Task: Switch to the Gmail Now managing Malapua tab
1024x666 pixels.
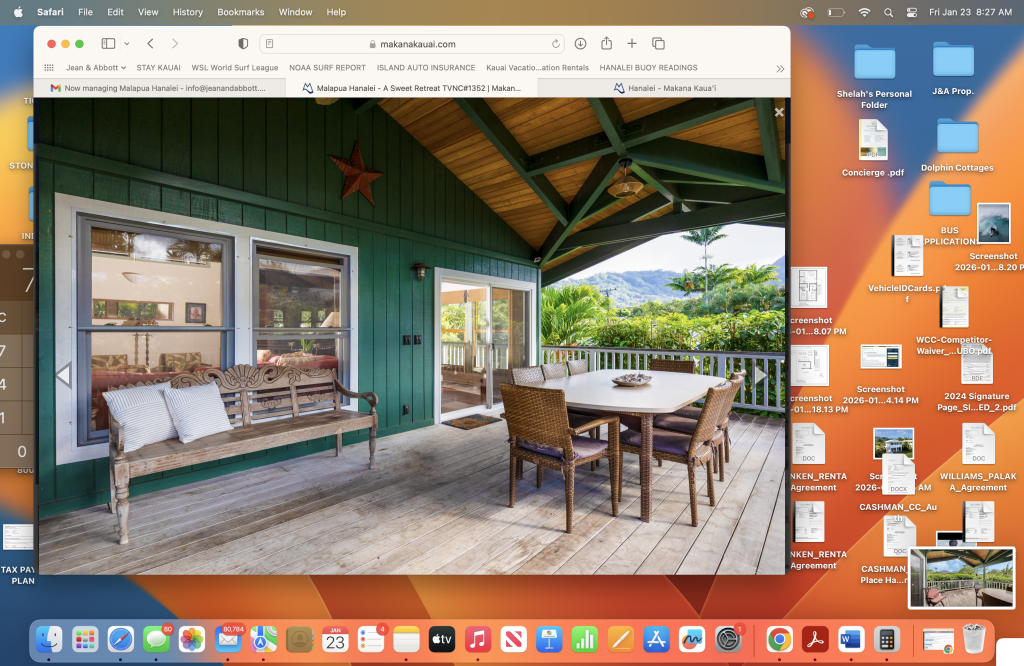Action: [159, 88]
